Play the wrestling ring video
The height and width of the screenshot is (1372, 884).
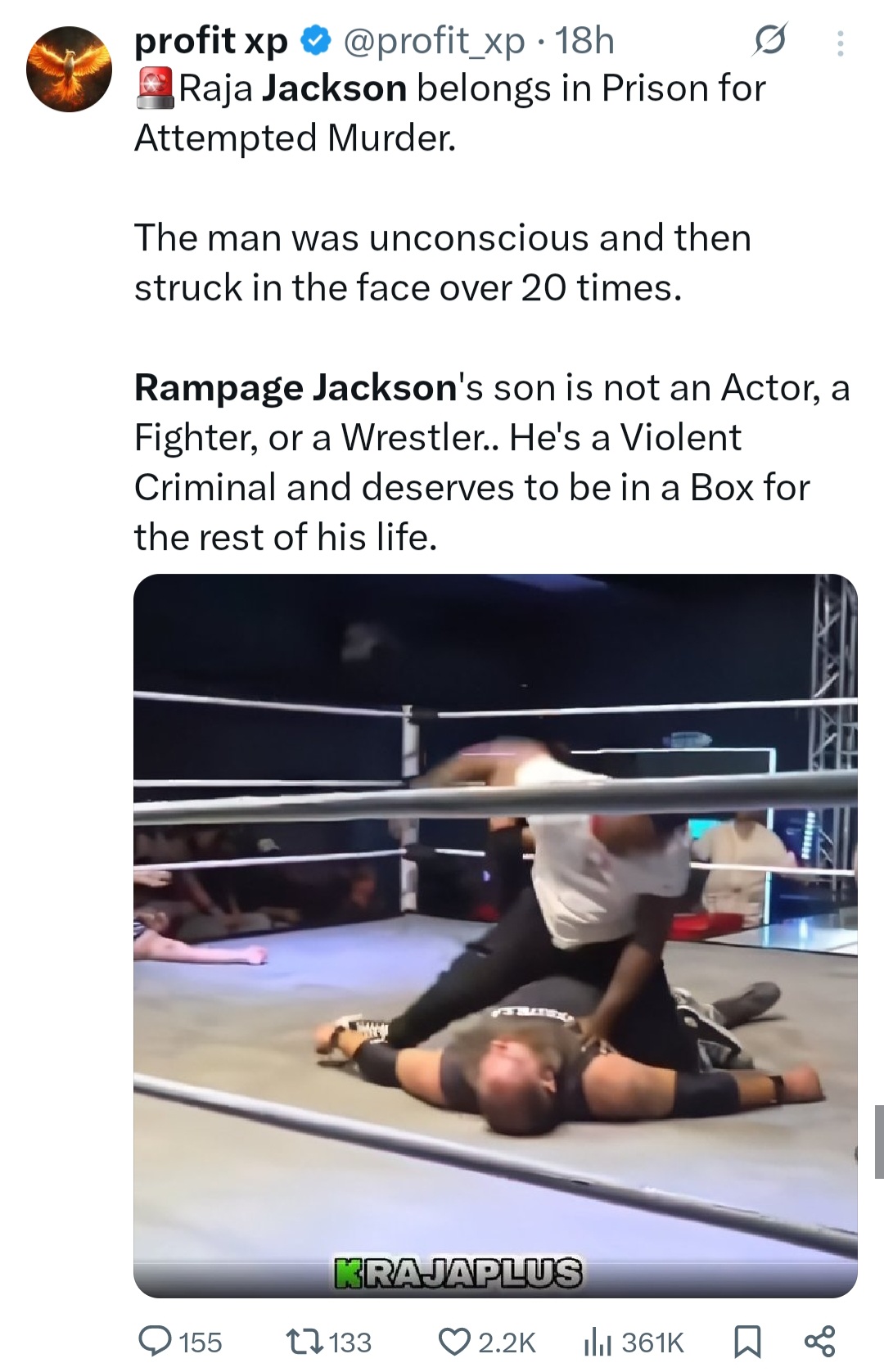click(495, 936)
